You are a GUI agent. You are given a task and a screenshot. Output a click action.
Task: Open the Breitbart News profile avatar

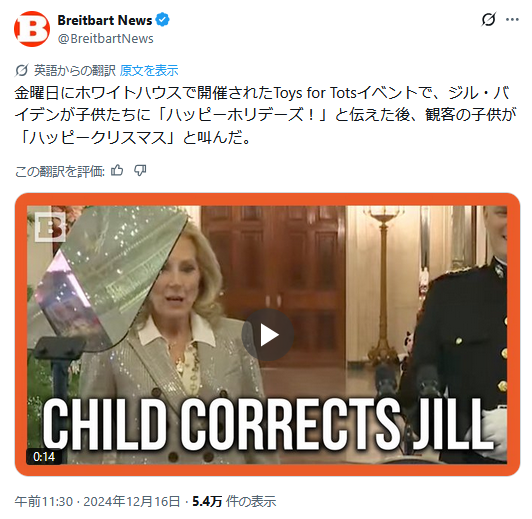coord(32,28)
